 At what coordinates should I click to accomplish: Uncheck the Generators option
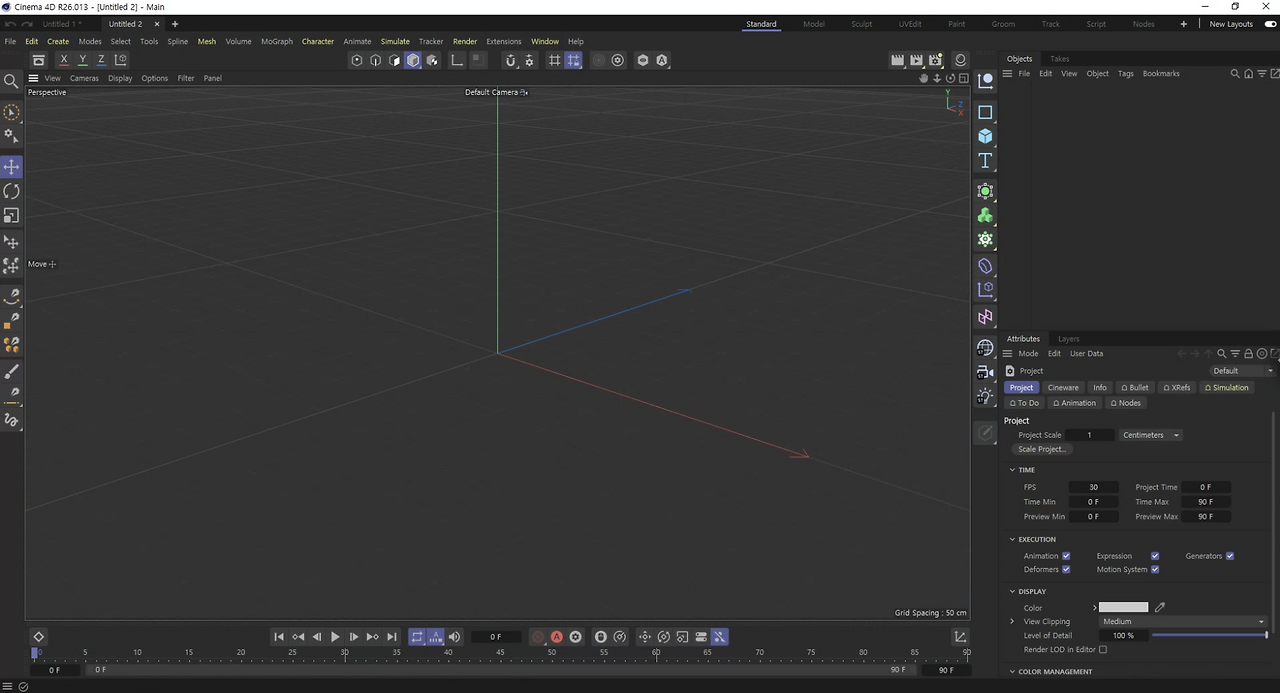pyautogui.click(x=1230, y=556)
